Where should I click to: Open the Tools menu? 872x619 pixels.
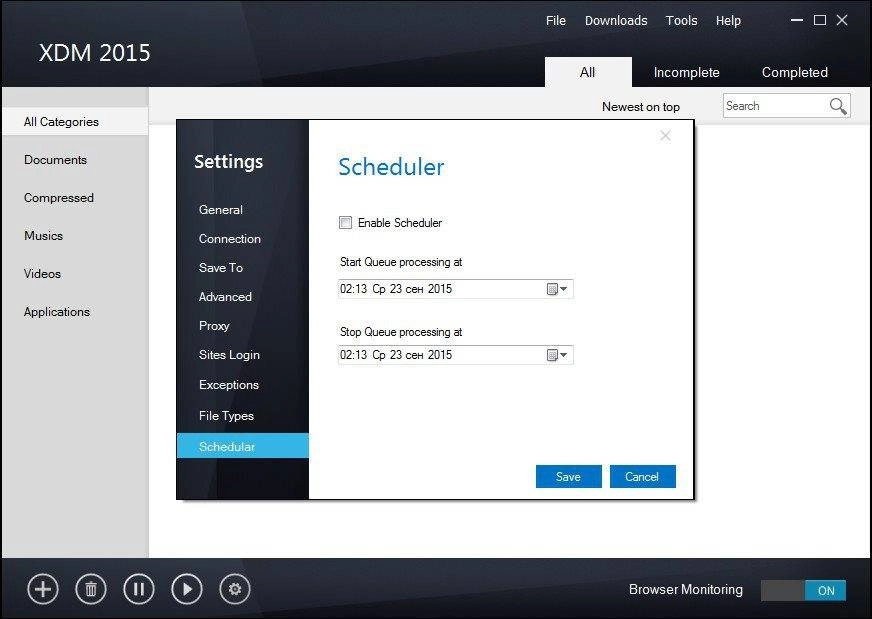[681, 21]
